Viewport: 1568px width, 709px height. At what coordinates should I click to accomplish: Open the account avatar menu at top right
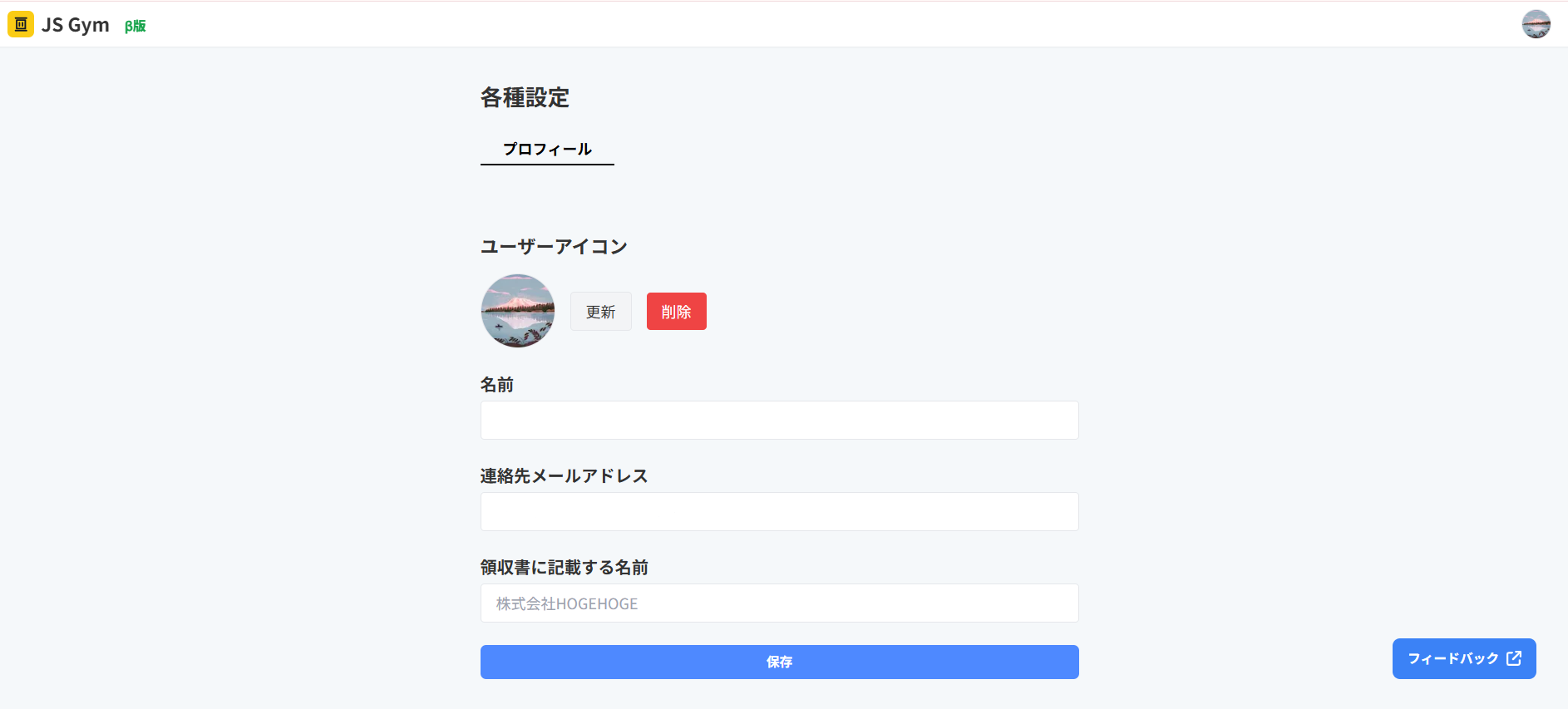(x=1536, y=24)
